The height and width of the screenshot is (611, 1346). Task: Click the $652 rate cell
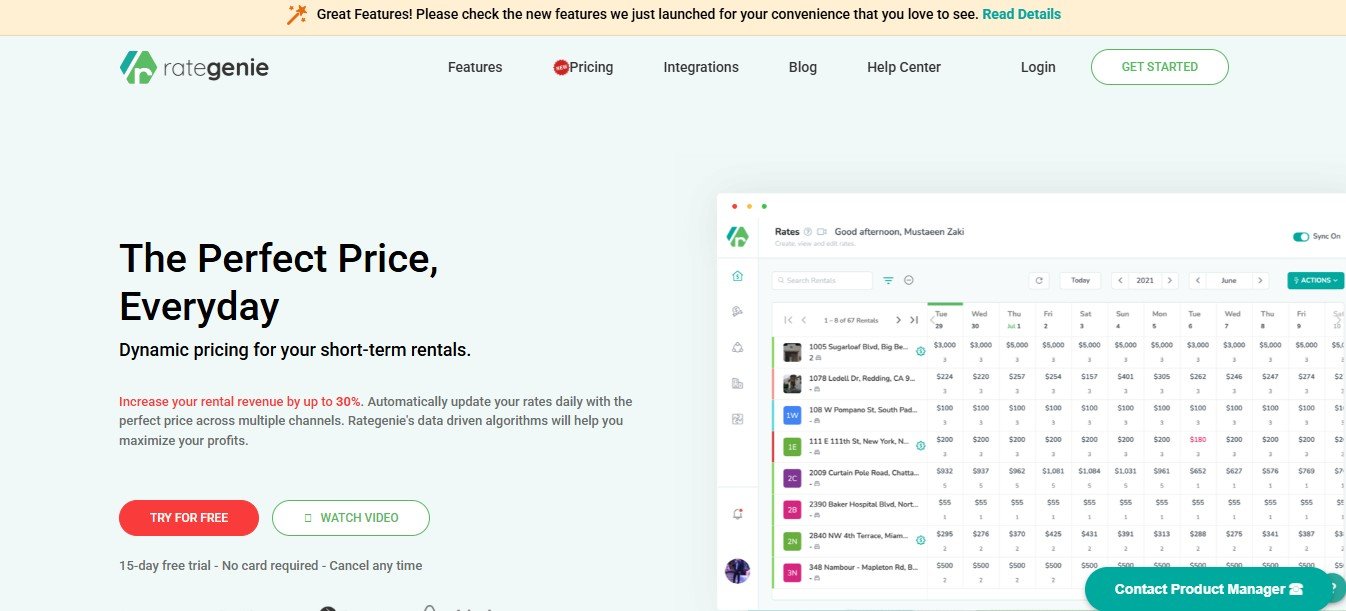[1197, 471]
